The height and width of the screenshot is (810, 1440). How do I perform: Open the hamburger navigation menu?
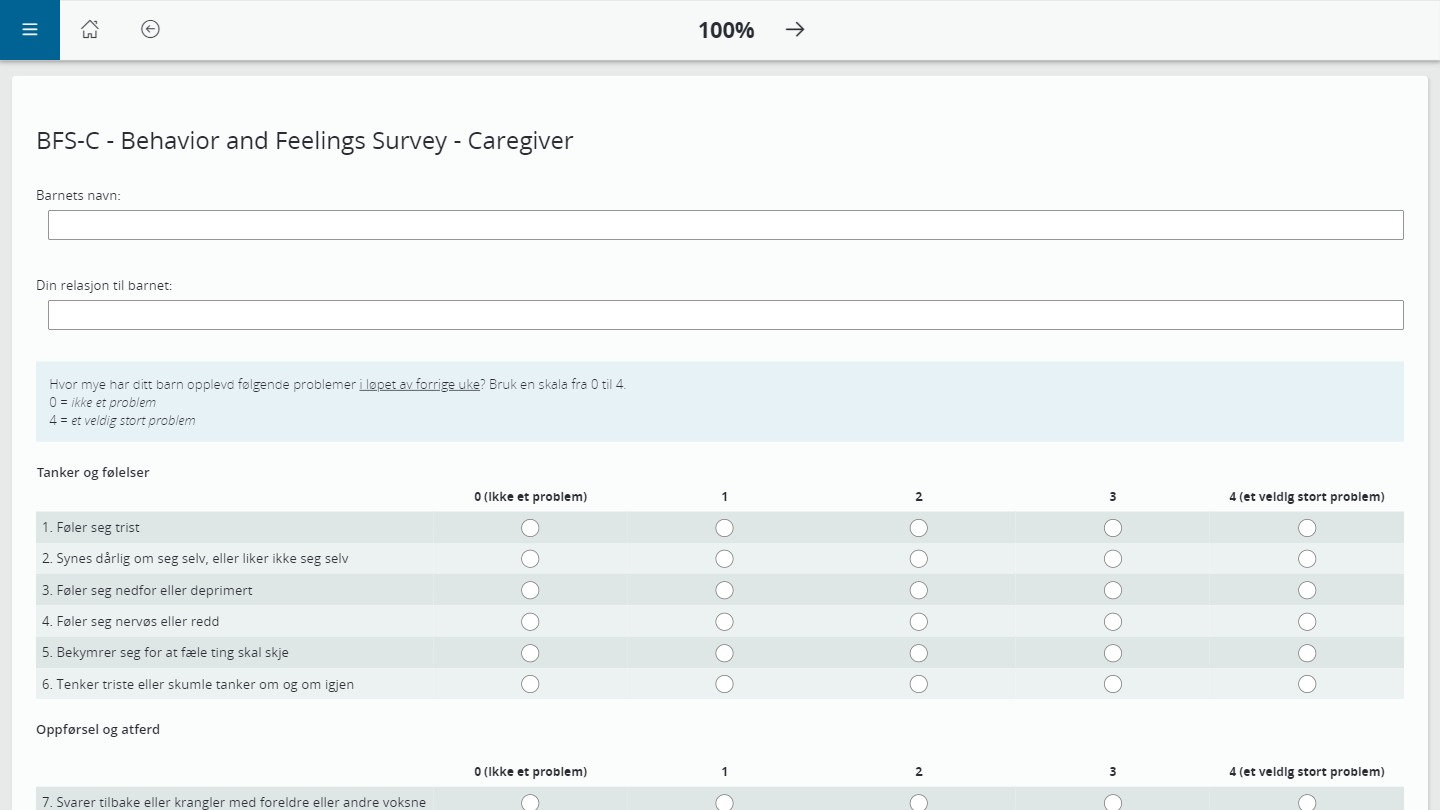click(29, 29)
